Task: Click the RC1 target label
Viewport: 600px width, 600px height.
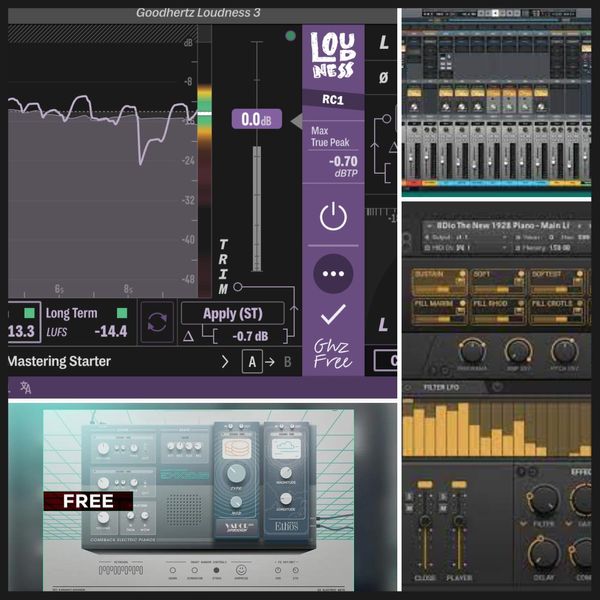Action: coord(333,100)
